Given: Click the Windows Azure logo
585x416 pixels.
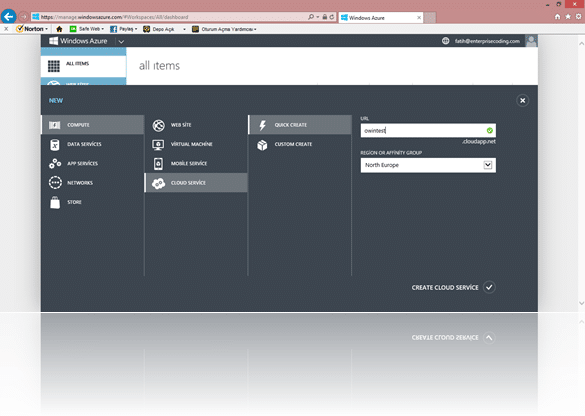Looking at the screenshot, I should click(78, 41).
